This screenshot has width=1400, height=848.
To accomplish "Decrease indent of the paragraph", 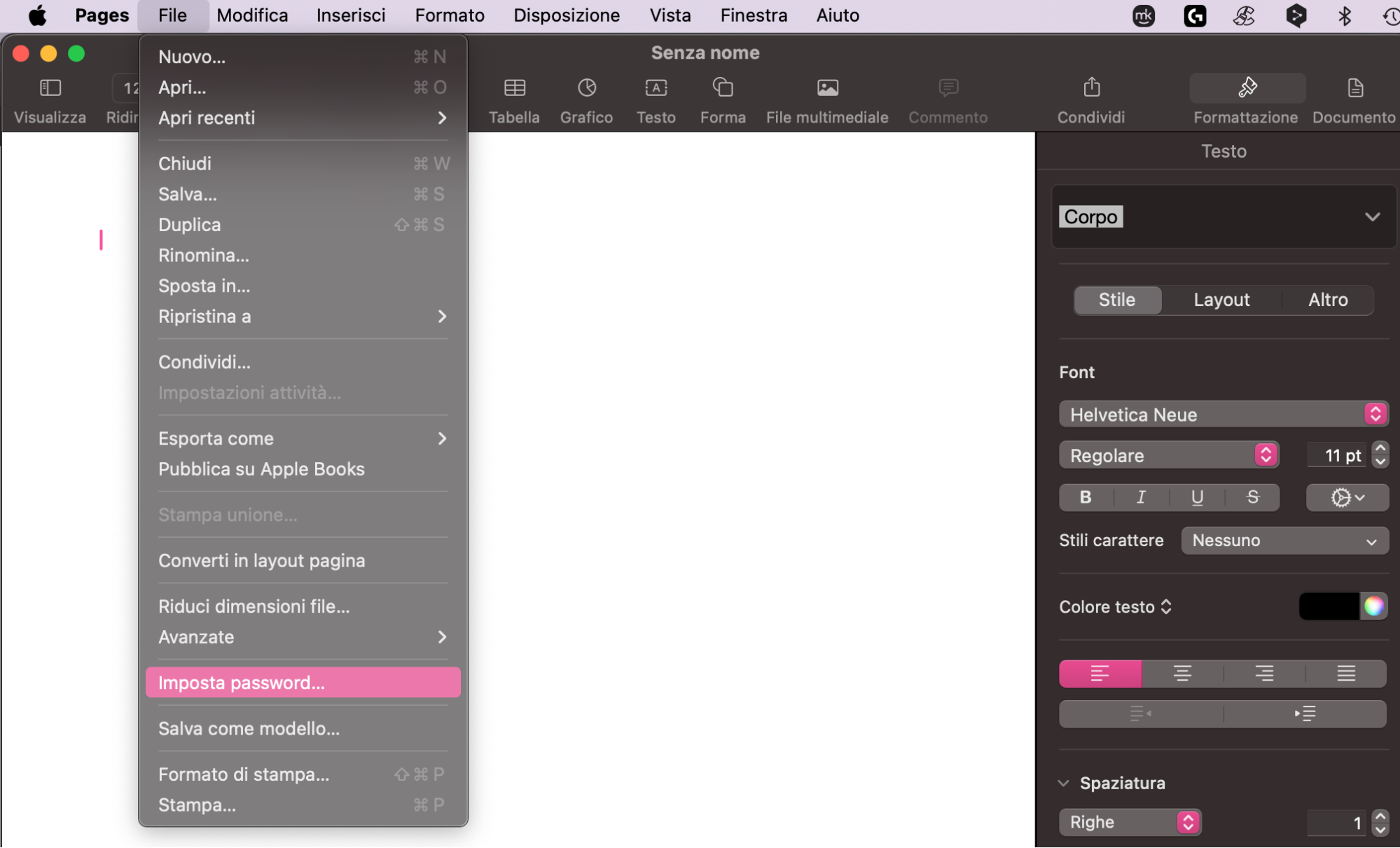I will [x=1141, y=714].
